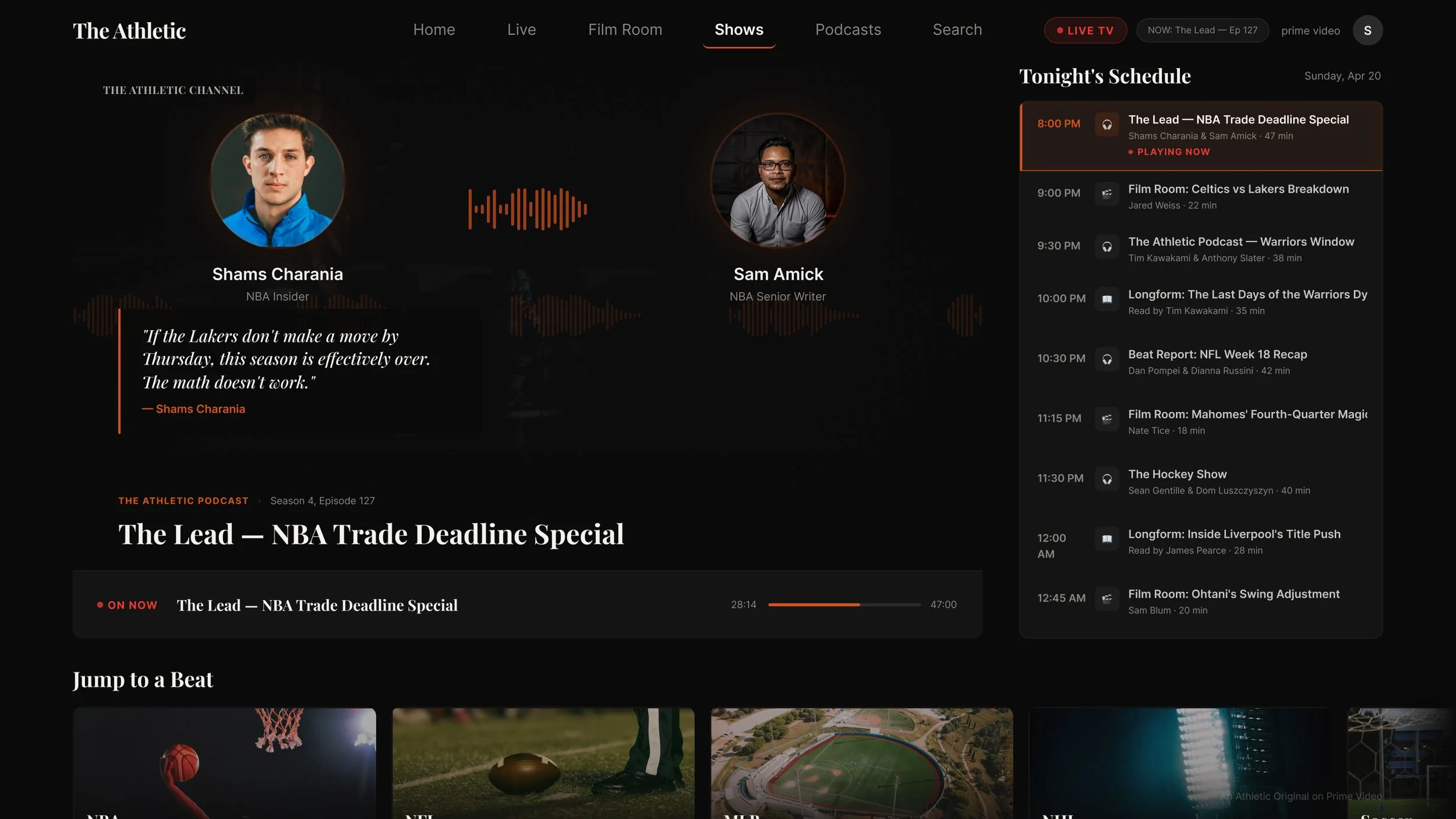
Task: Select Sam Amick's profile photo
Action: coord(778,181)
